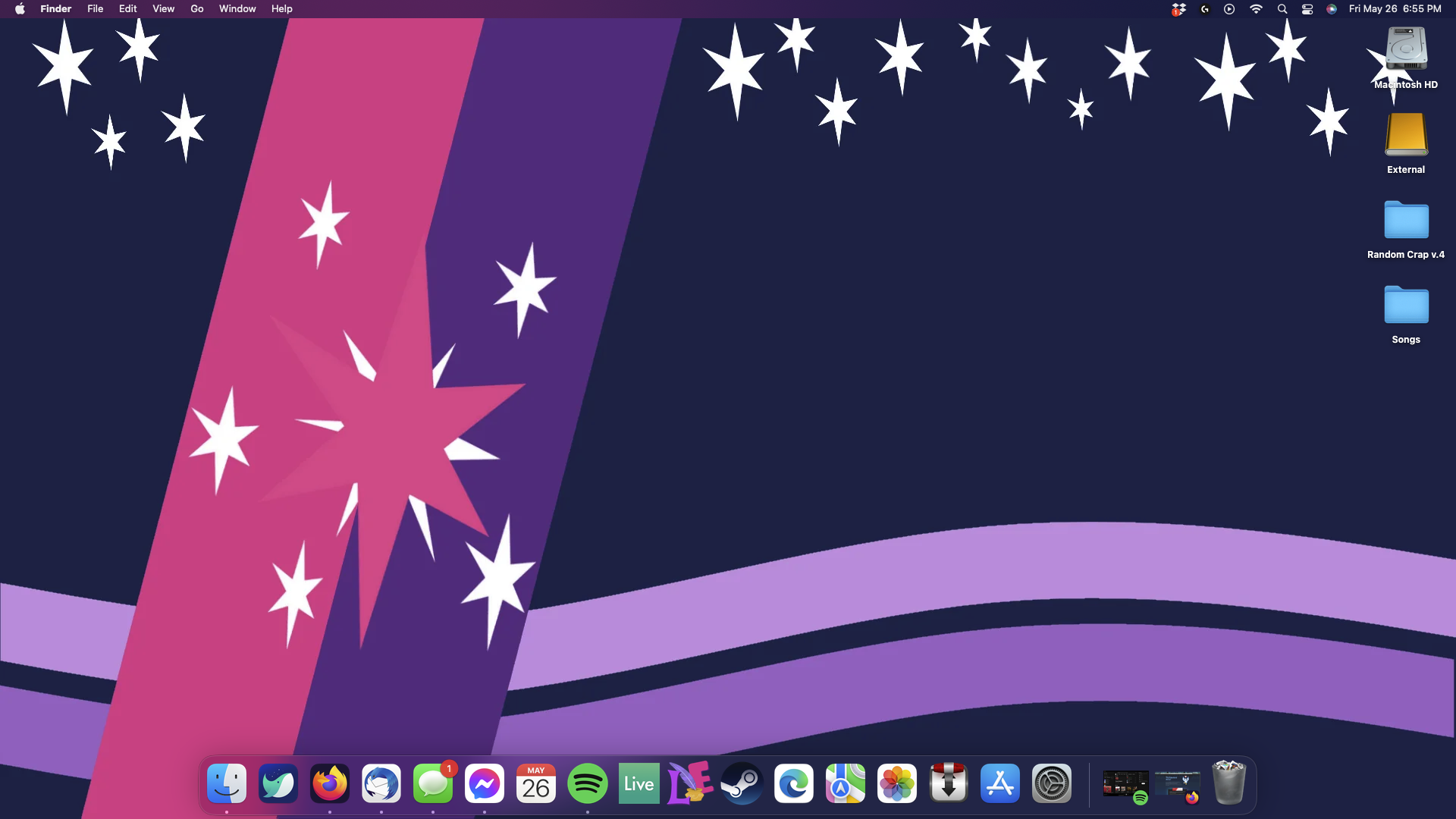Open Steam in the dock
Viewport: 1456px width, 819px height.
click(x=742, y=783)
